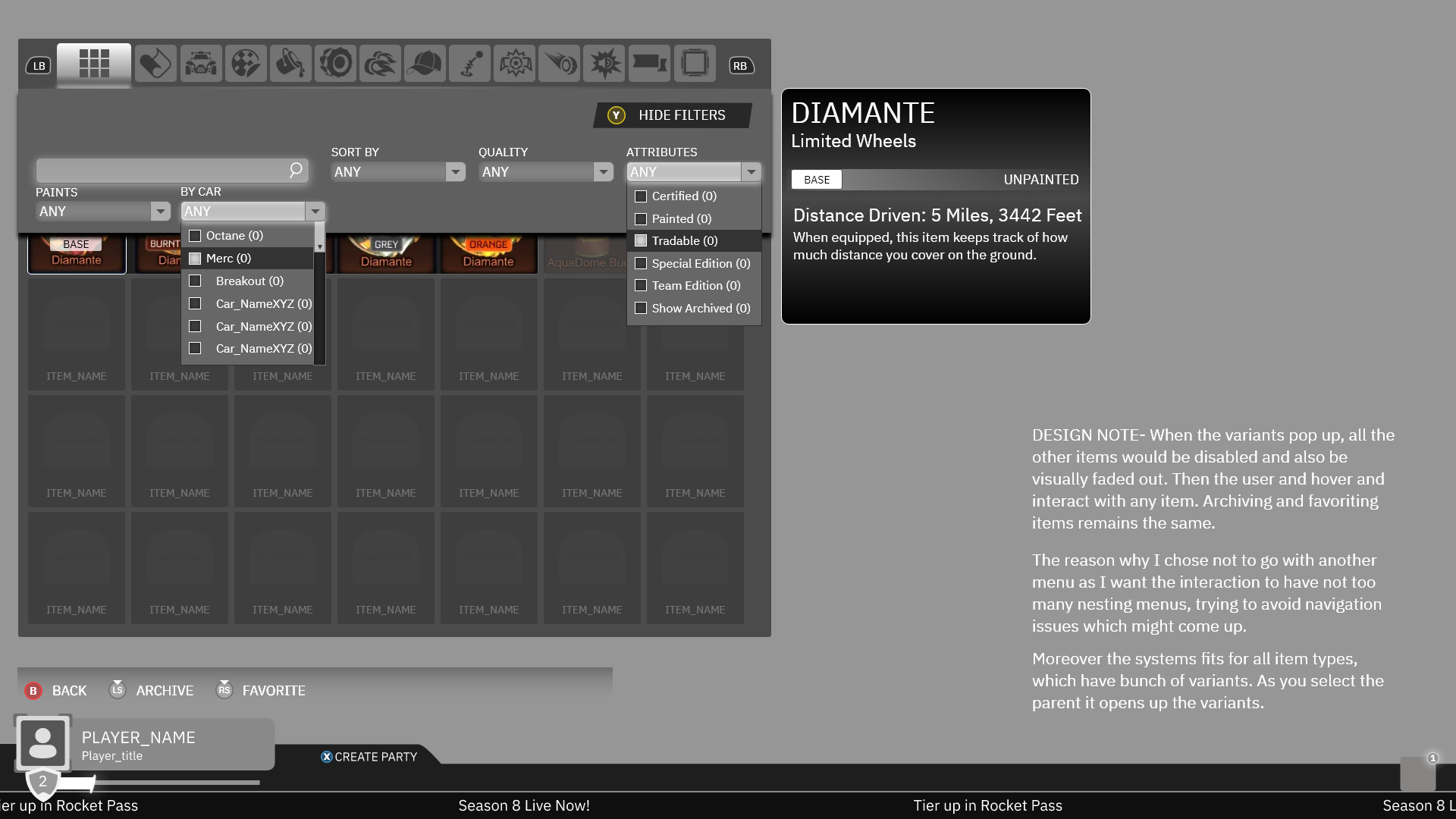Open the antenna category icon
The image size is (1456, 819).
tap(469, 64)
